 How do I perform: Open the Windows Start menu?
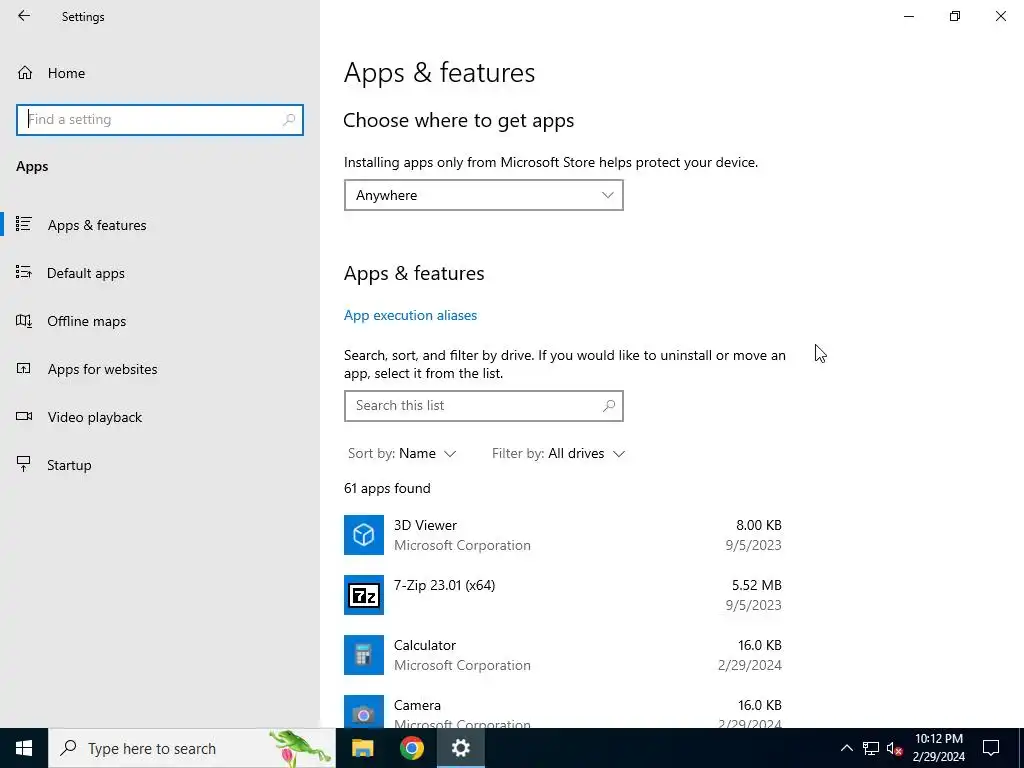pyautogui.click(x=24, y=748)
